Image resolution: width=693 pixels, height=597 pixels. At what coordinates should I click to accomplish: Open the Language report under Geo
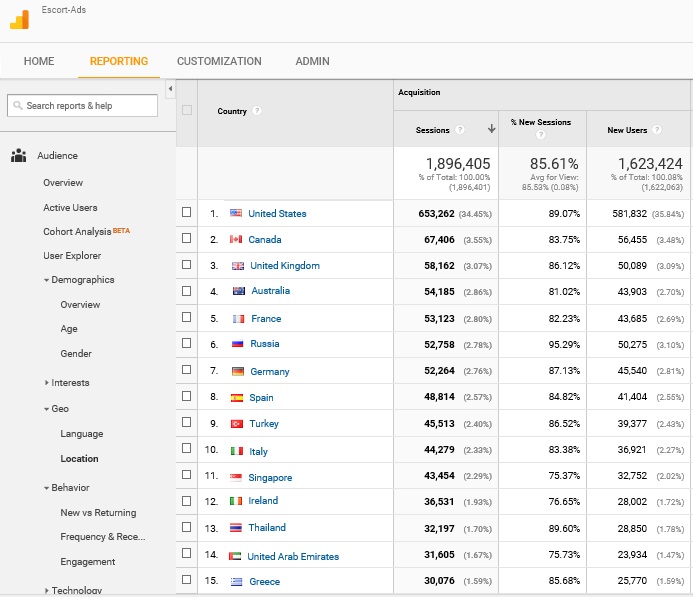[82, 434]
